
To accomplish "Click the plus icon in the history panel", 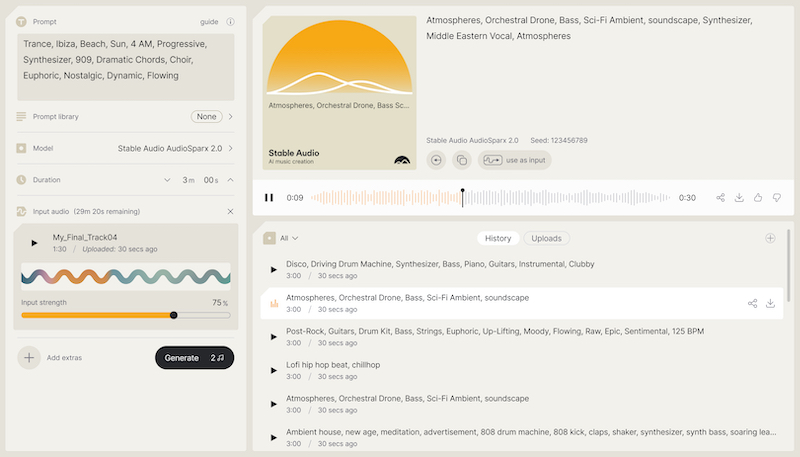I will pos(770,238).
